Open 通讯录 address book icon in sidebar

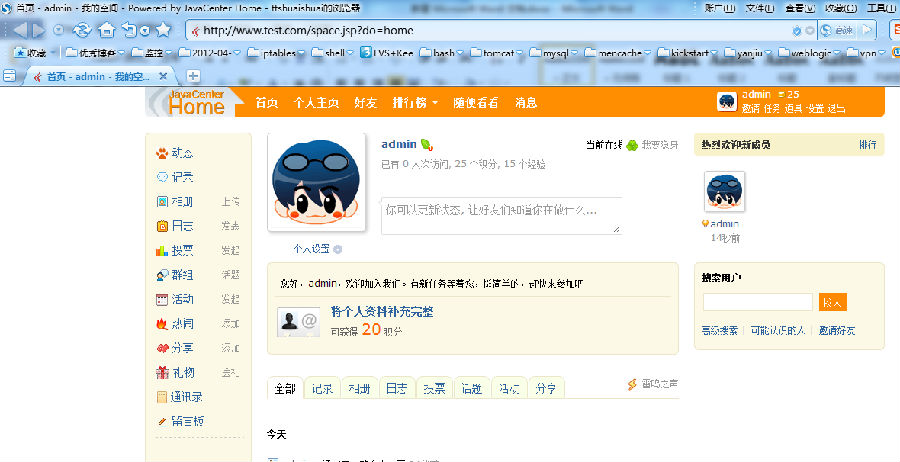pyautogui.click(x=162, y=397)
